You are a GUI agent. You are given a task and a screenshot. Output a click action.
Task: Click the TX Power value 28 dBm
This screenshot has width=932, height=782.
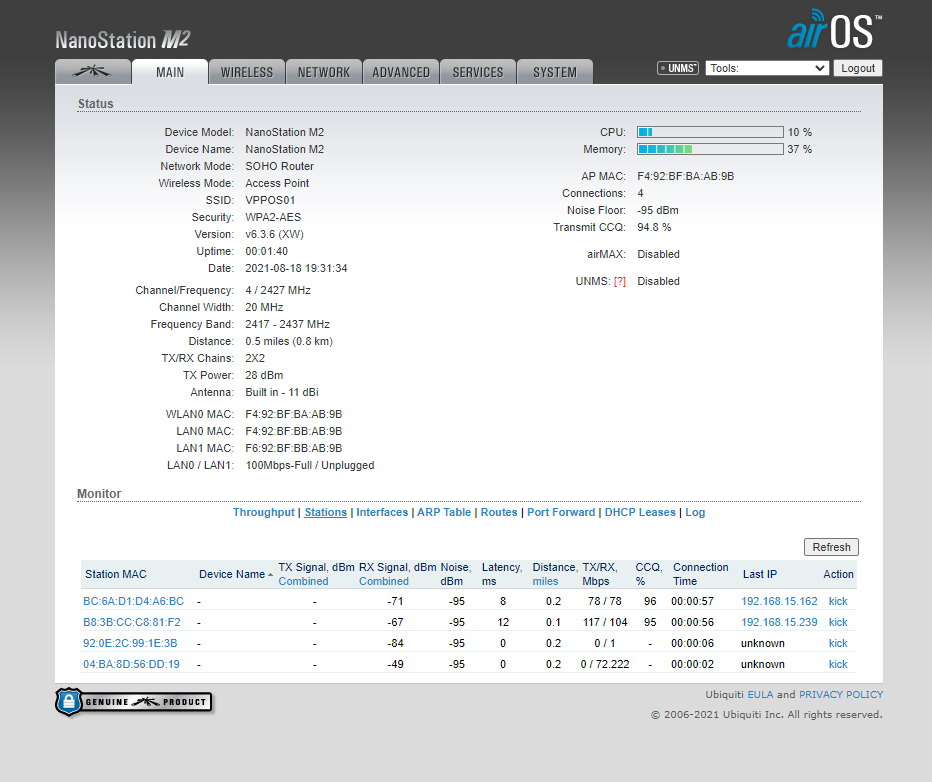(x=264, y=375)
